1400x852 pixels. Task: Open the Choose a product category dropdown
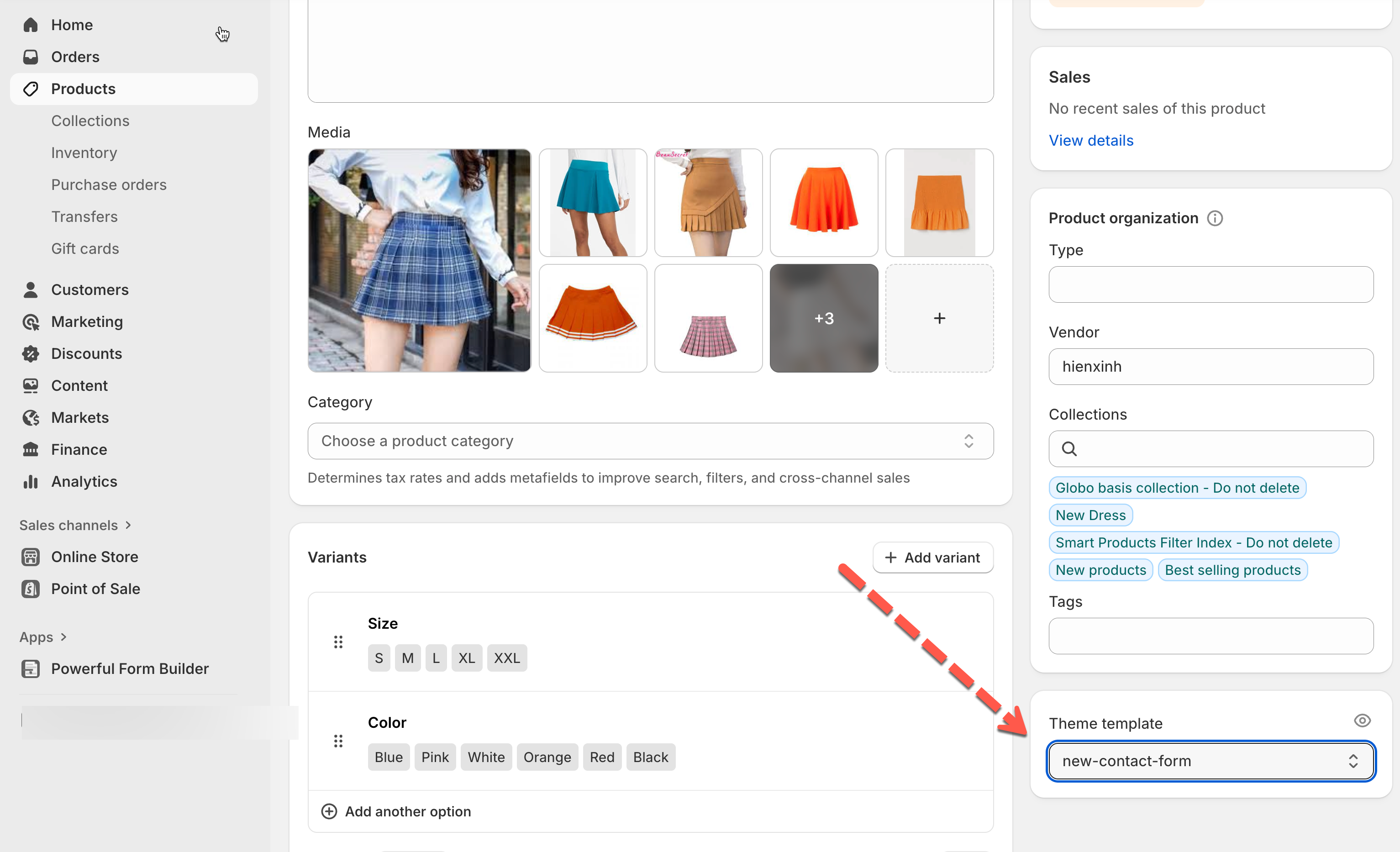pyautogui.click(x=650, y=441)
